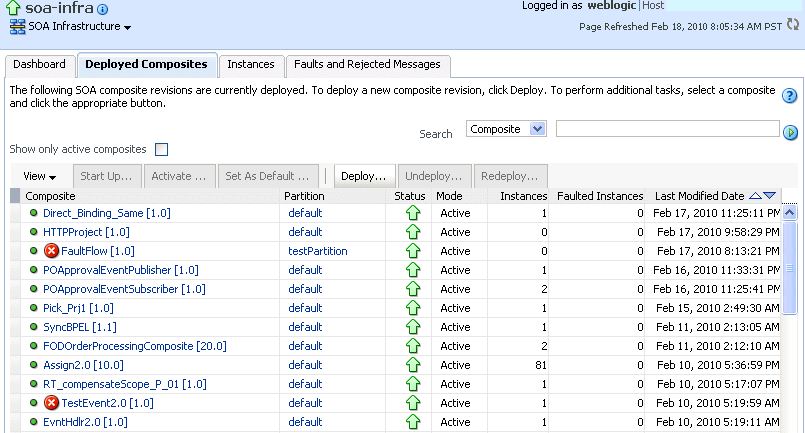Open the View menu dropdown
This screenshot has height=433, width=805.
click(x=40, y=176)
